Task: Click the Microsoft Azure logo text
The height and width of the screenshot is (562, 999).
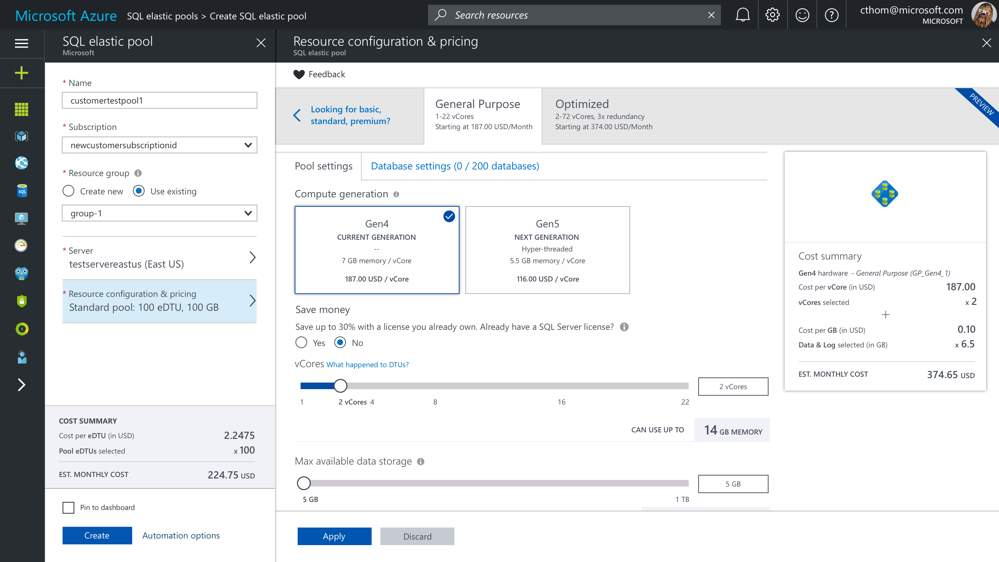Action: [66, 15]
